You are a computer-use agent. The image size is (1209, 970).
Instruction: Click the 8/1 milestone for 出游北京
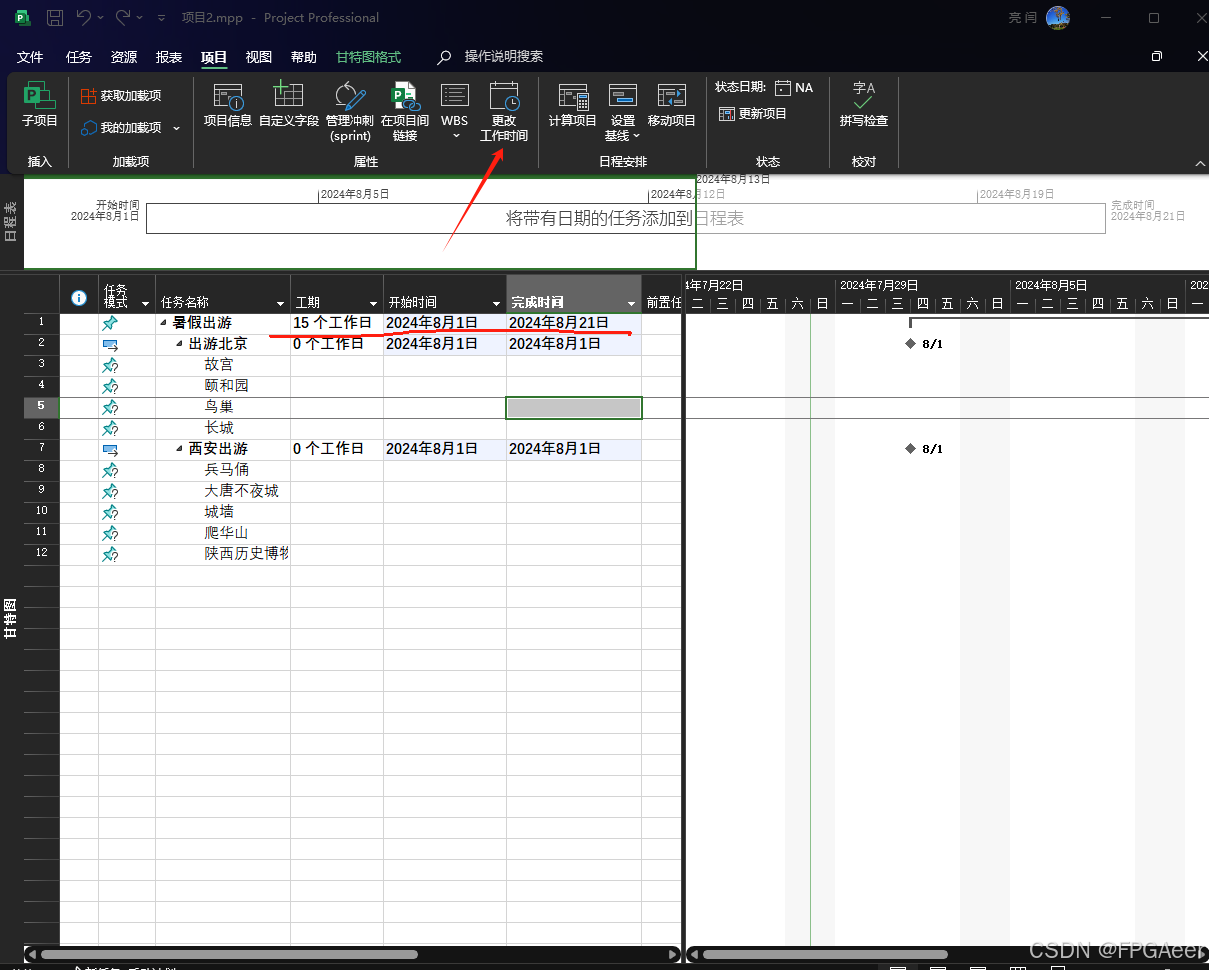pyautogui.click(x=910, y=343)
